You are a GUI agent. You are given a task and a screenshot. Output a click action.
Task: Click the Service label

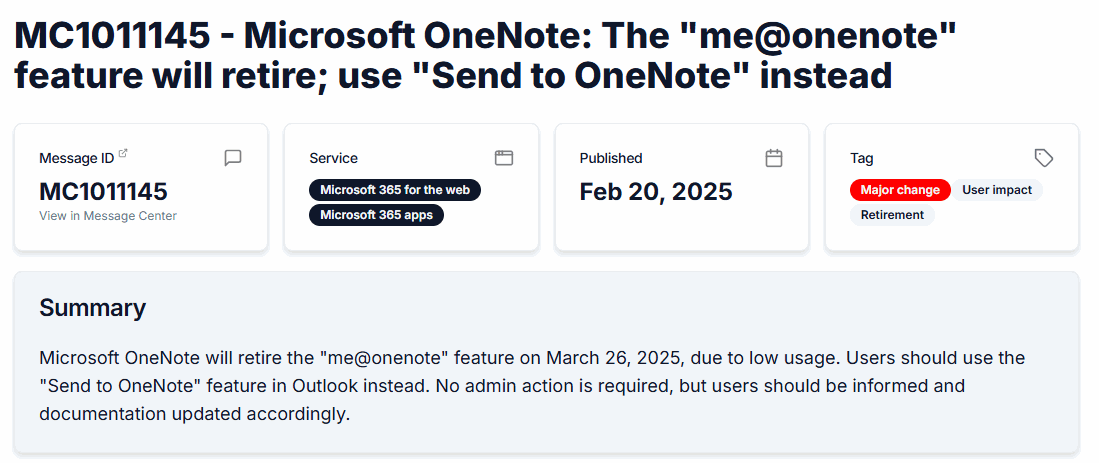[x=333, y=158]
